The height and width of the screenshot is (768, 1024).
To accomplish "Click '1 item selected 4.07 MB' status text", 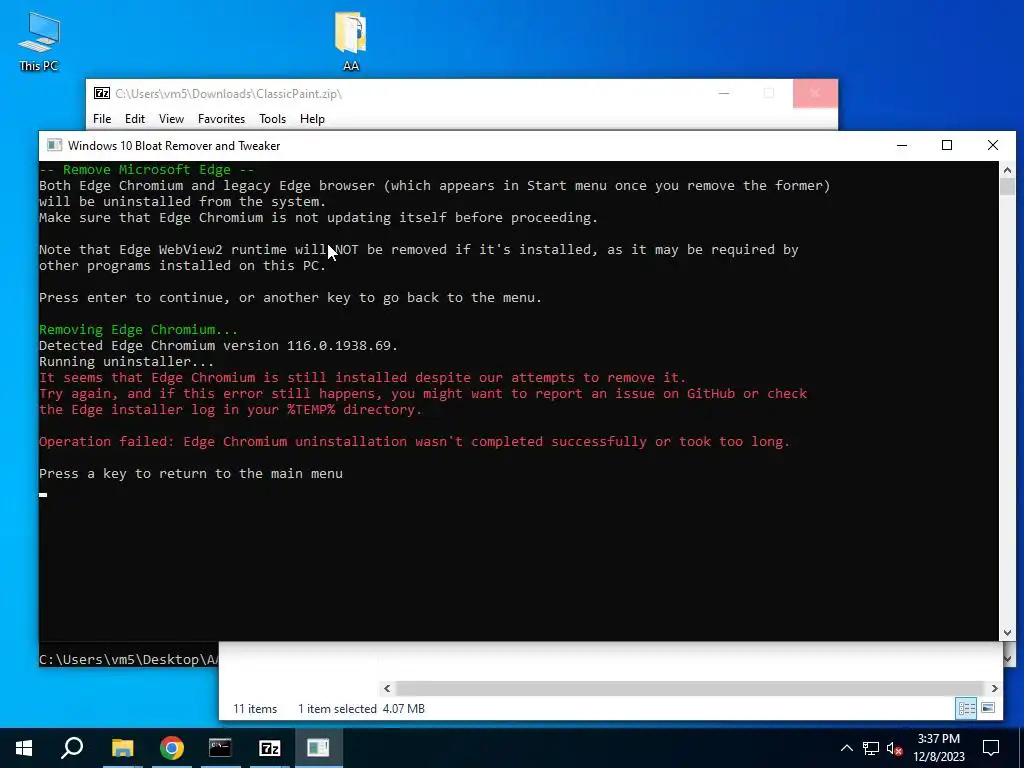I will [x=361, y=709].
